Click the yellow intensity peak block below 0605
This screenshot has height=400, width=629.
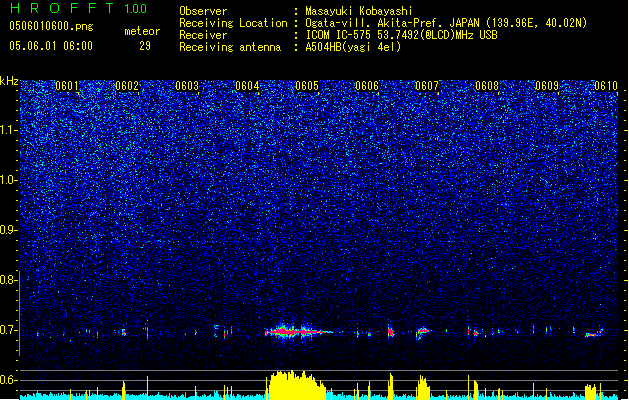[x=296, y=386]
